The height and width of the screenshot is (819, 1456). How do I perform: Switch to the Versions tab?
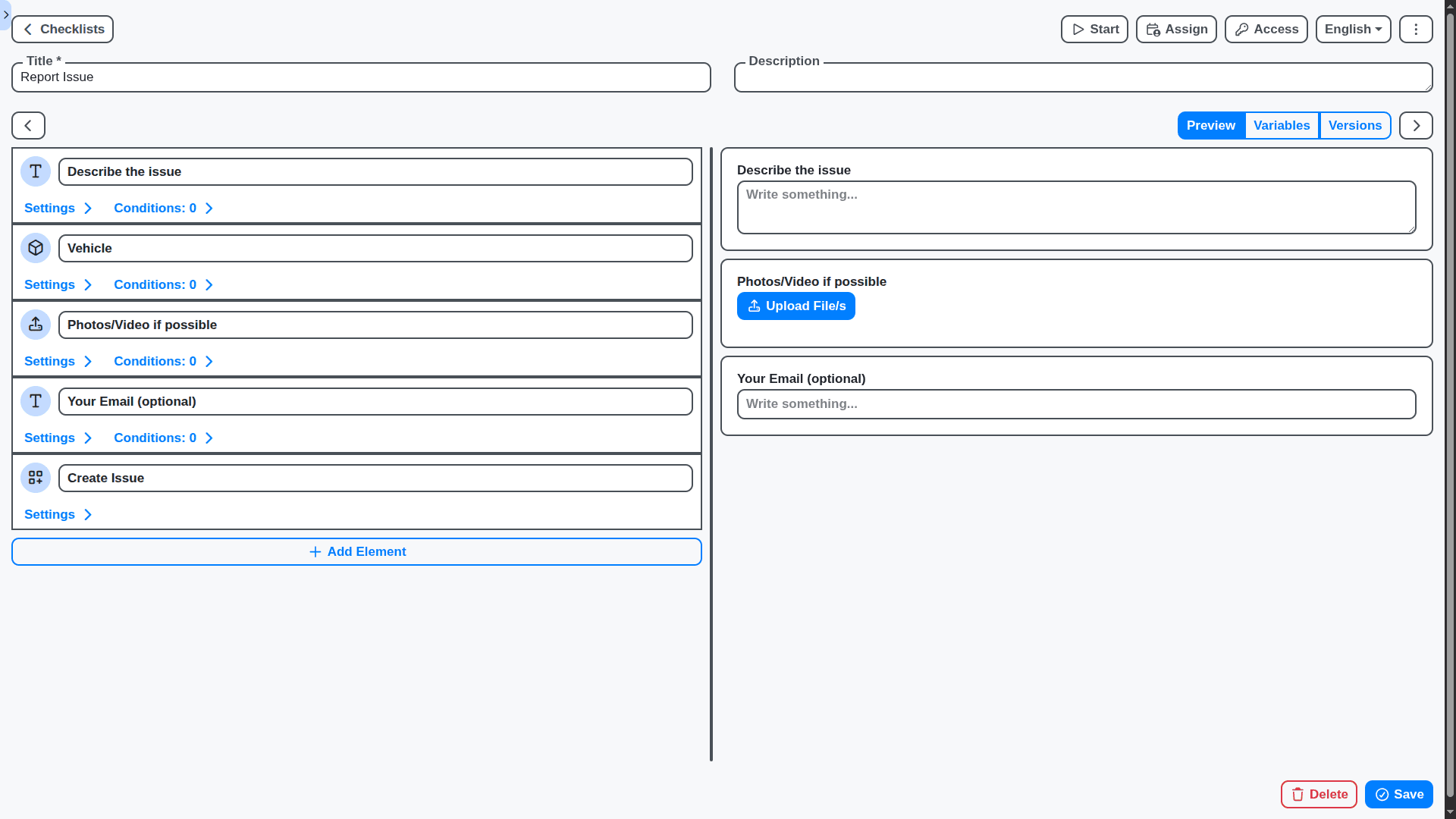point(1354,126)
